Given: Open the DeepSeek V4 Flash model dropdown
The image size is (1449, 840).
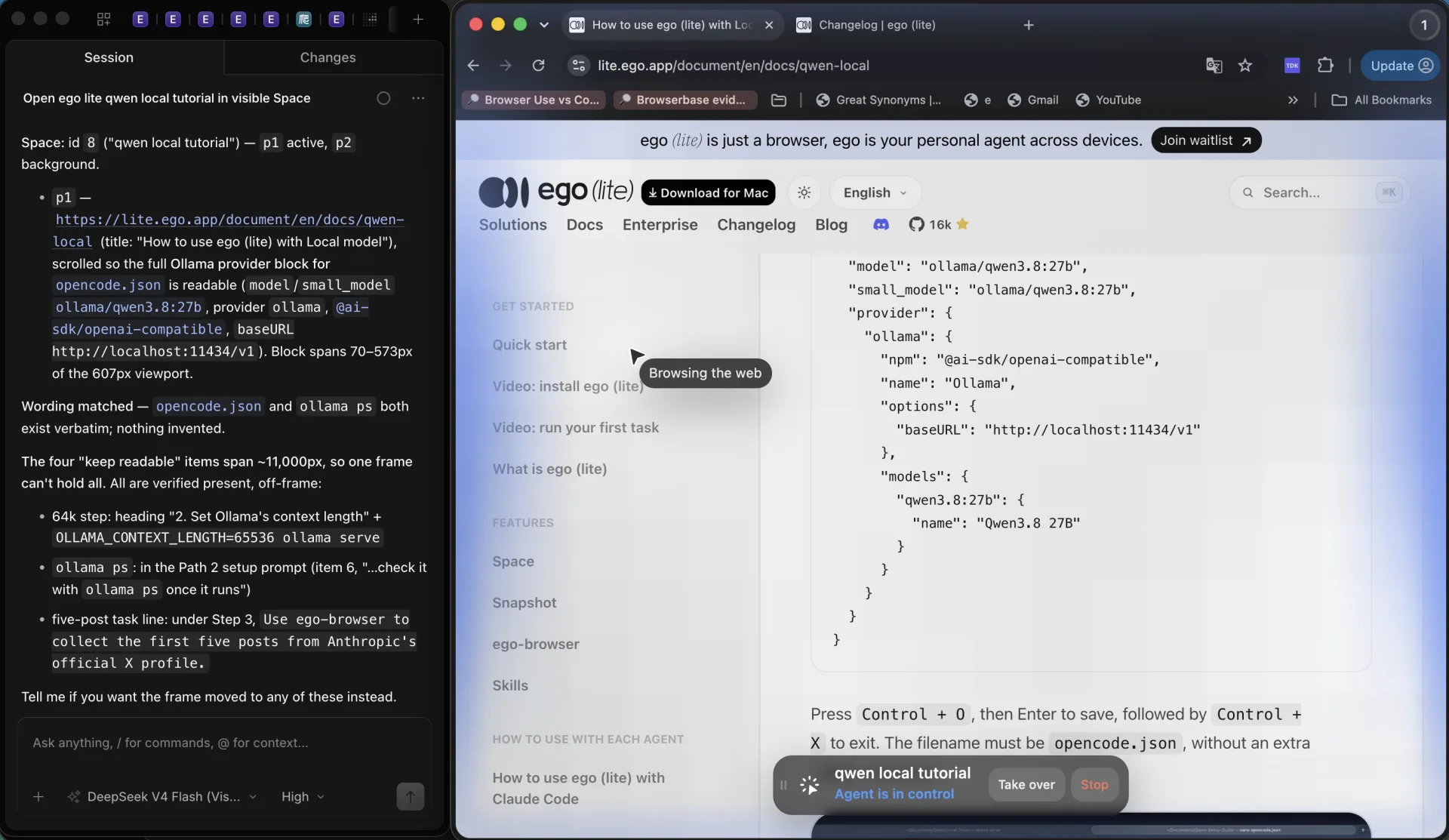Looking at the screenshot, I should 163,797.
